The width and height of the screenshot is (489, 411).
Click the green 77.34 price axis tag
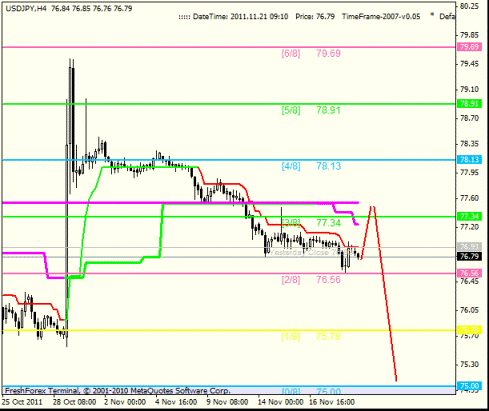pyautogui.click(x=469, y=216)
